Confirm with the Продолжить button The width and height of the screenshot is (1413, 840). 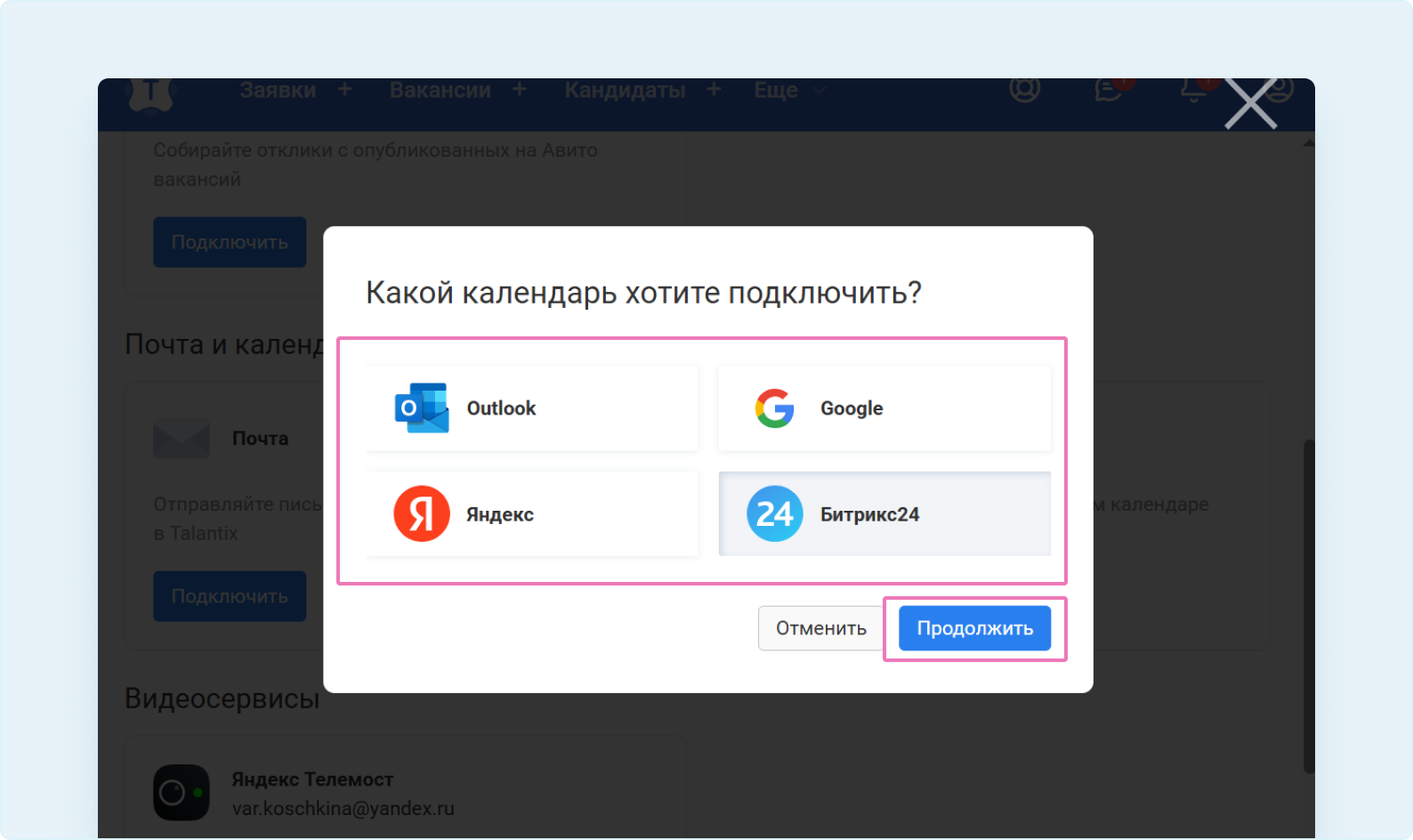pos(974,628)
